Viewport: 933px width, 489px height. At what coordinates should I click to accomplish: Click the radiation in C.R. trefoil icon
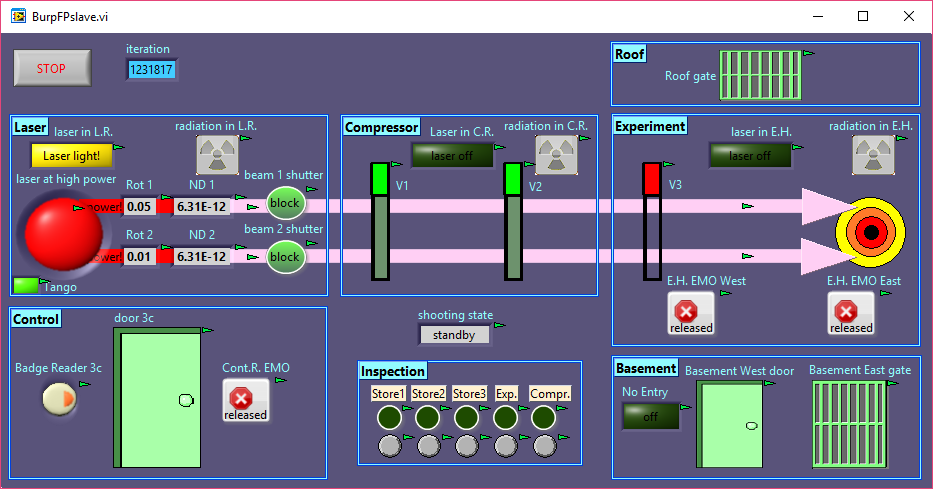[x=556, y=153]
